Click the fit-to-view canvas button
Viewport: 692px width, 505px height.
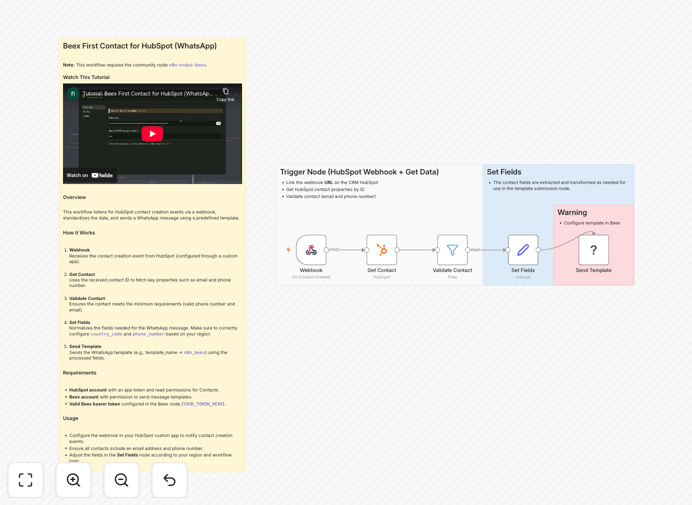point(26,480)
